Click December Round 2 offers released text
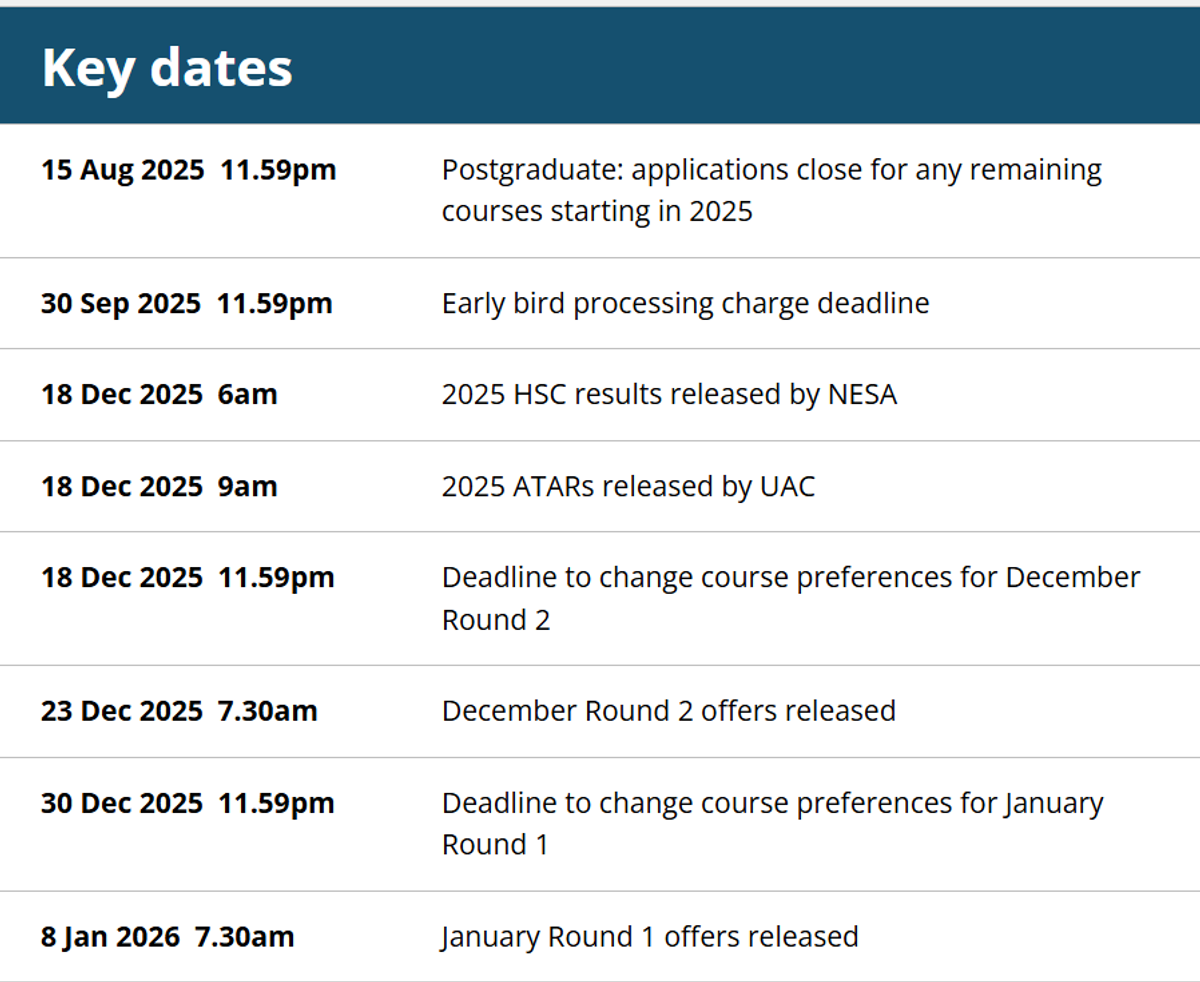 668,711
